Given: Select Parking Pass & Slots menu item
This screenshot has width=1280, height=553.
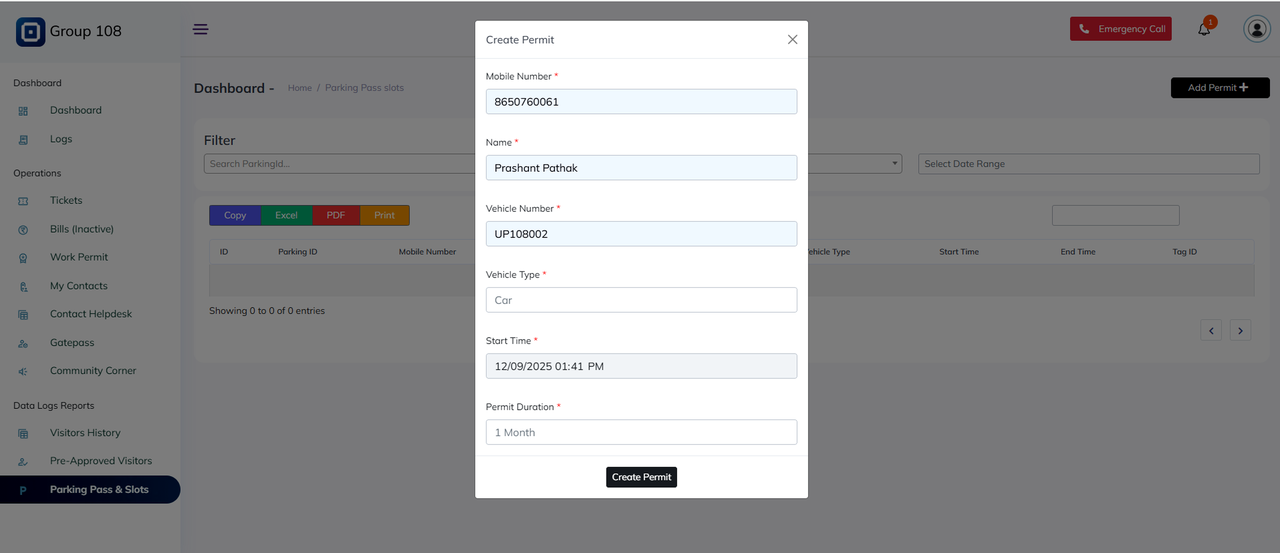Looking at the screenshot, I should (99, 490).
